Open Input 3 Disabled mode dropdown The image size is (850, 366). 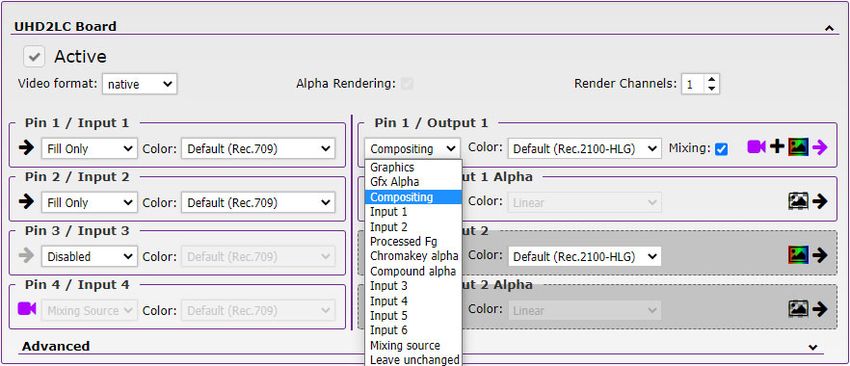click(x=89, y=256)
